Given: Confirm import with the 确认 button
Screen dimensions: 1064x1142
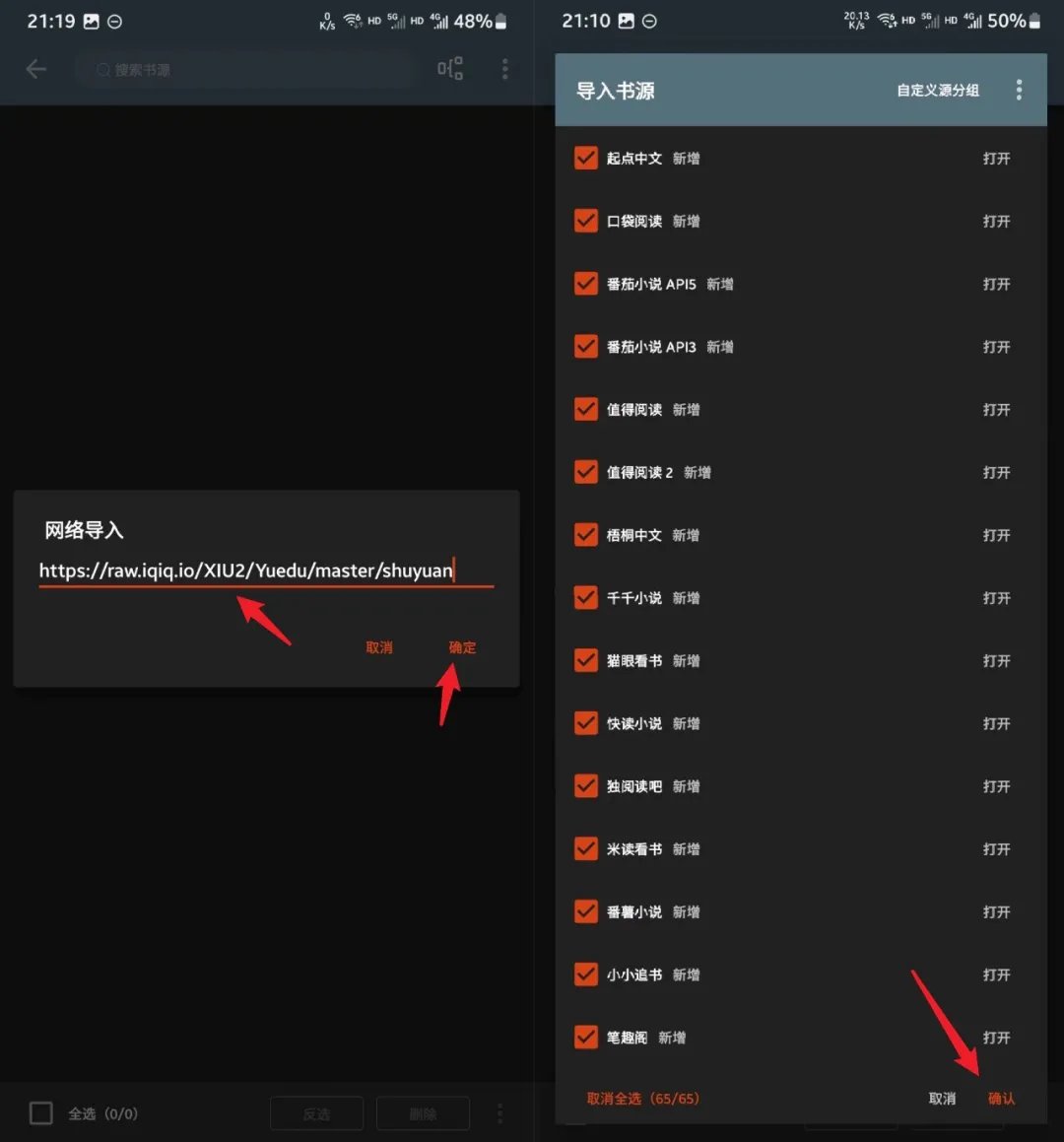Looking at the screenshot, I should [x=1001, y=1099].
